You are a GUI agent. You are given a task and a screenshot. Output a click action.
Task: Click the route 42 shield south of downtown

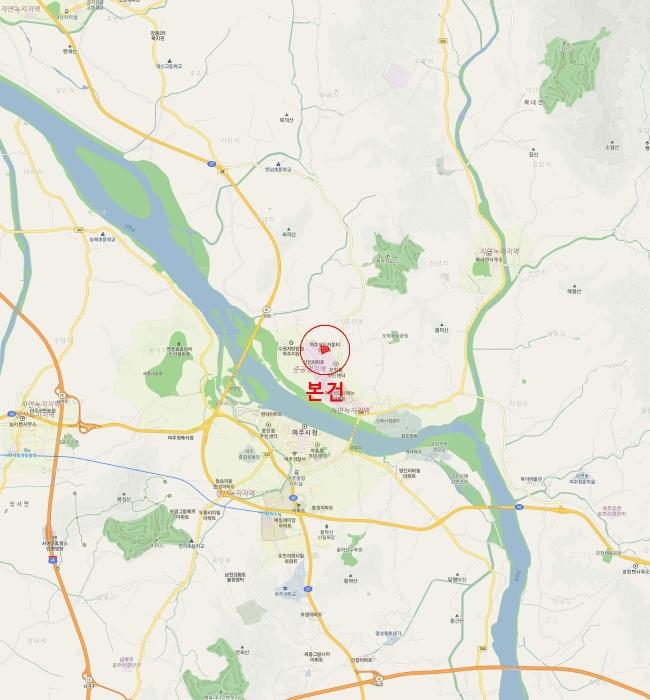click(293, 497)
